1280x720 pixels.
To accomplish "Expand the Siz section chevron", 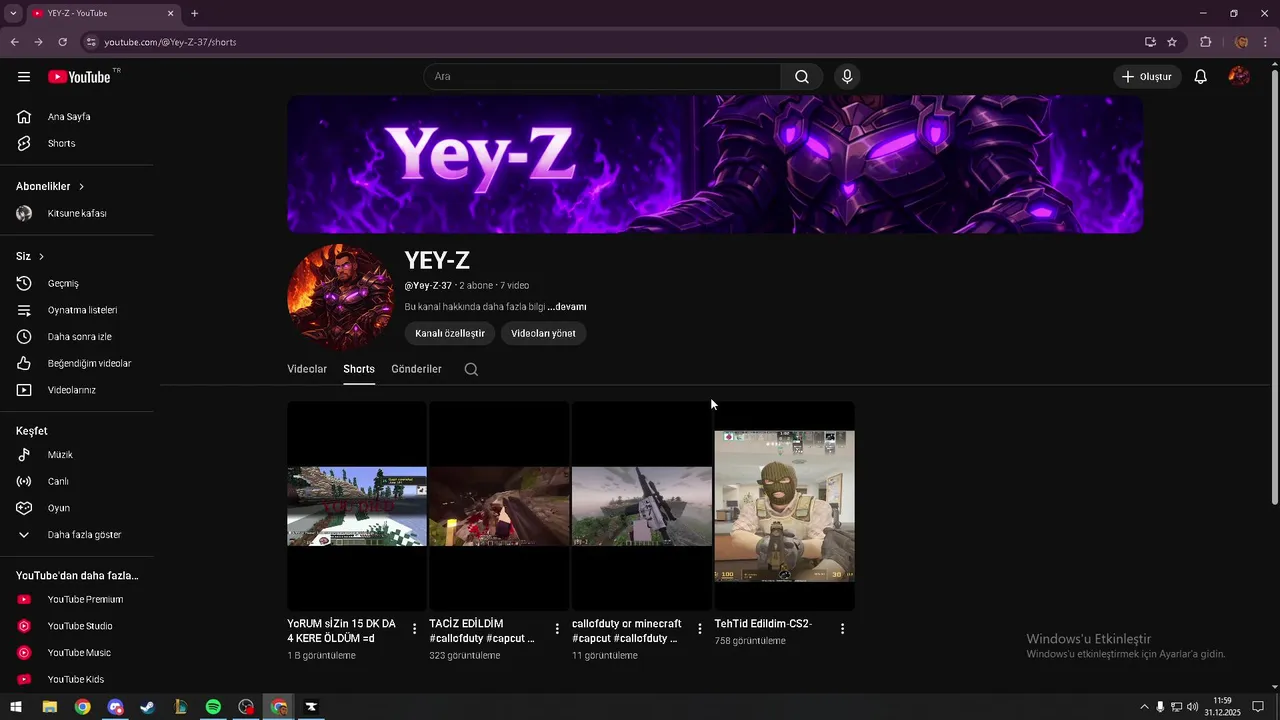I will [x=41, y=257].
